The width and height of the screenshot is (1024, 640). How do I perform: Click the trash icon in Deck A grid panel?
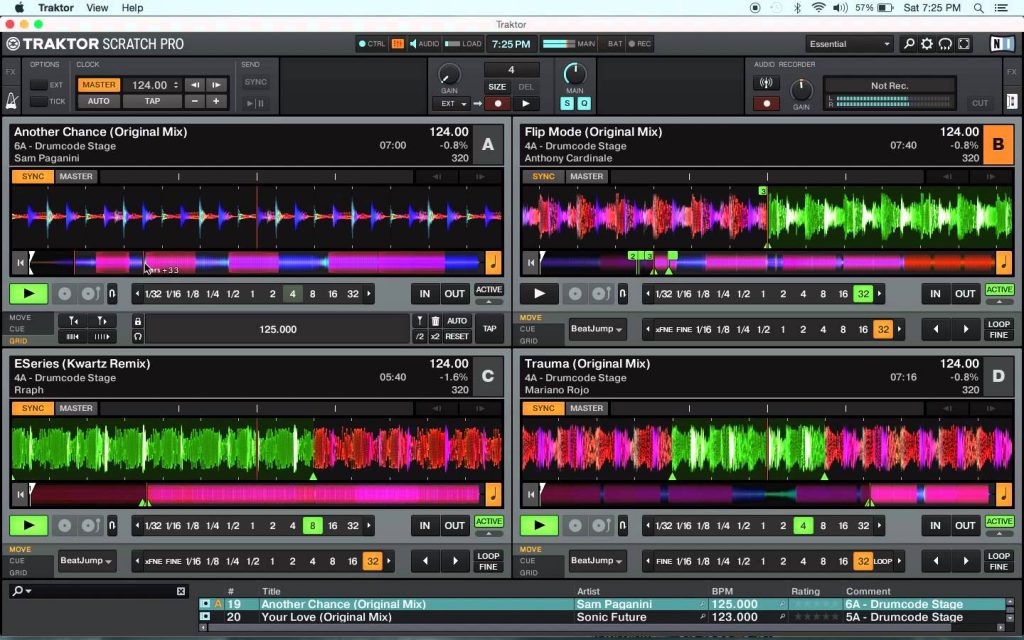click(x=435, y=321)
